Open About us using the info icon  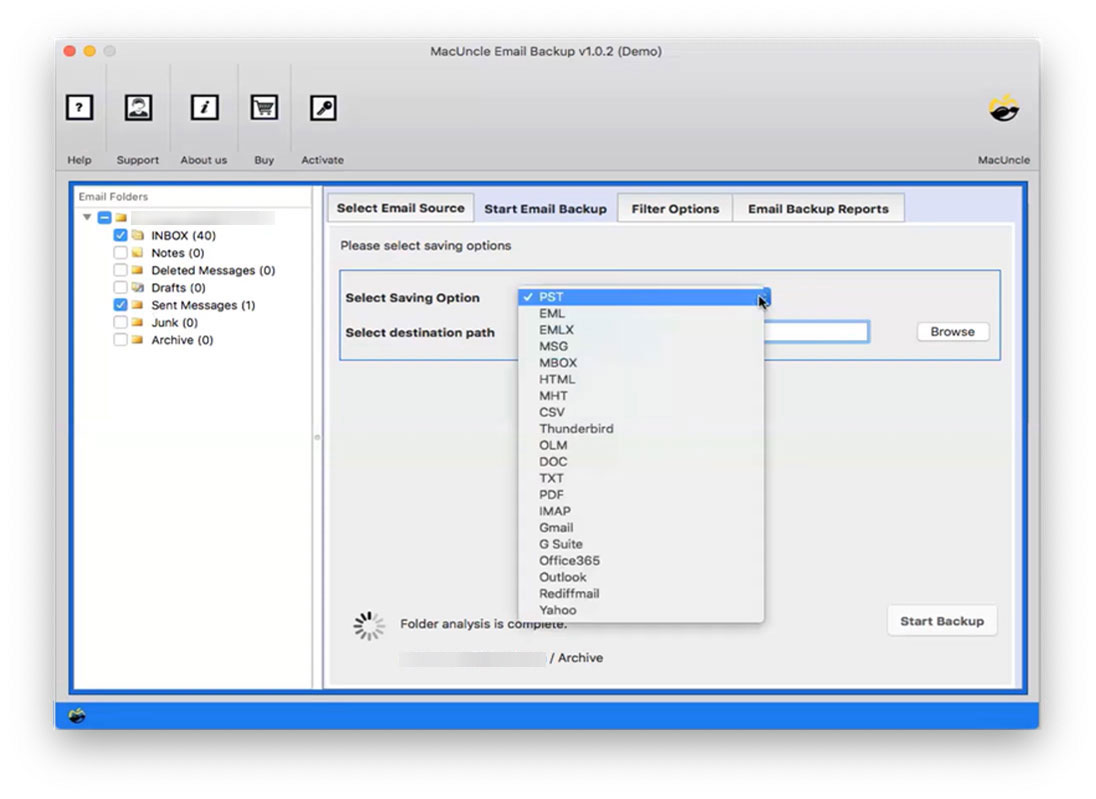click(203, 107)
